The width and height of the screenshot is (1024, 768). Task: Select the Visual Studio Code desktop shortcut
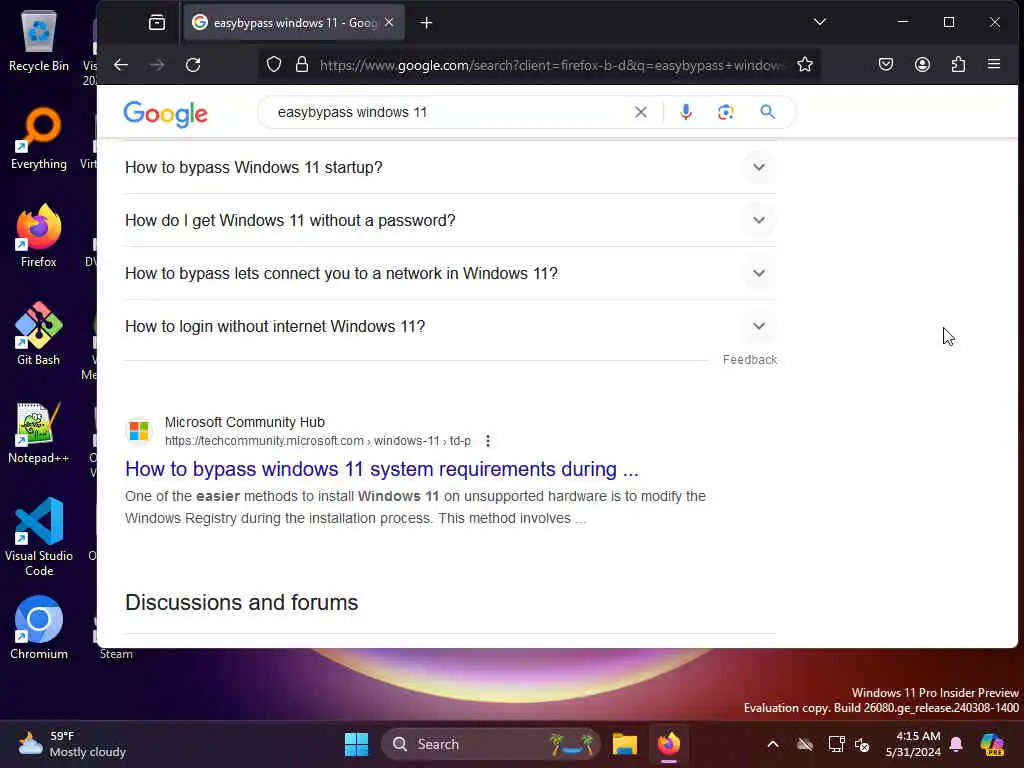pyautogui.click(x=39, y=537)
